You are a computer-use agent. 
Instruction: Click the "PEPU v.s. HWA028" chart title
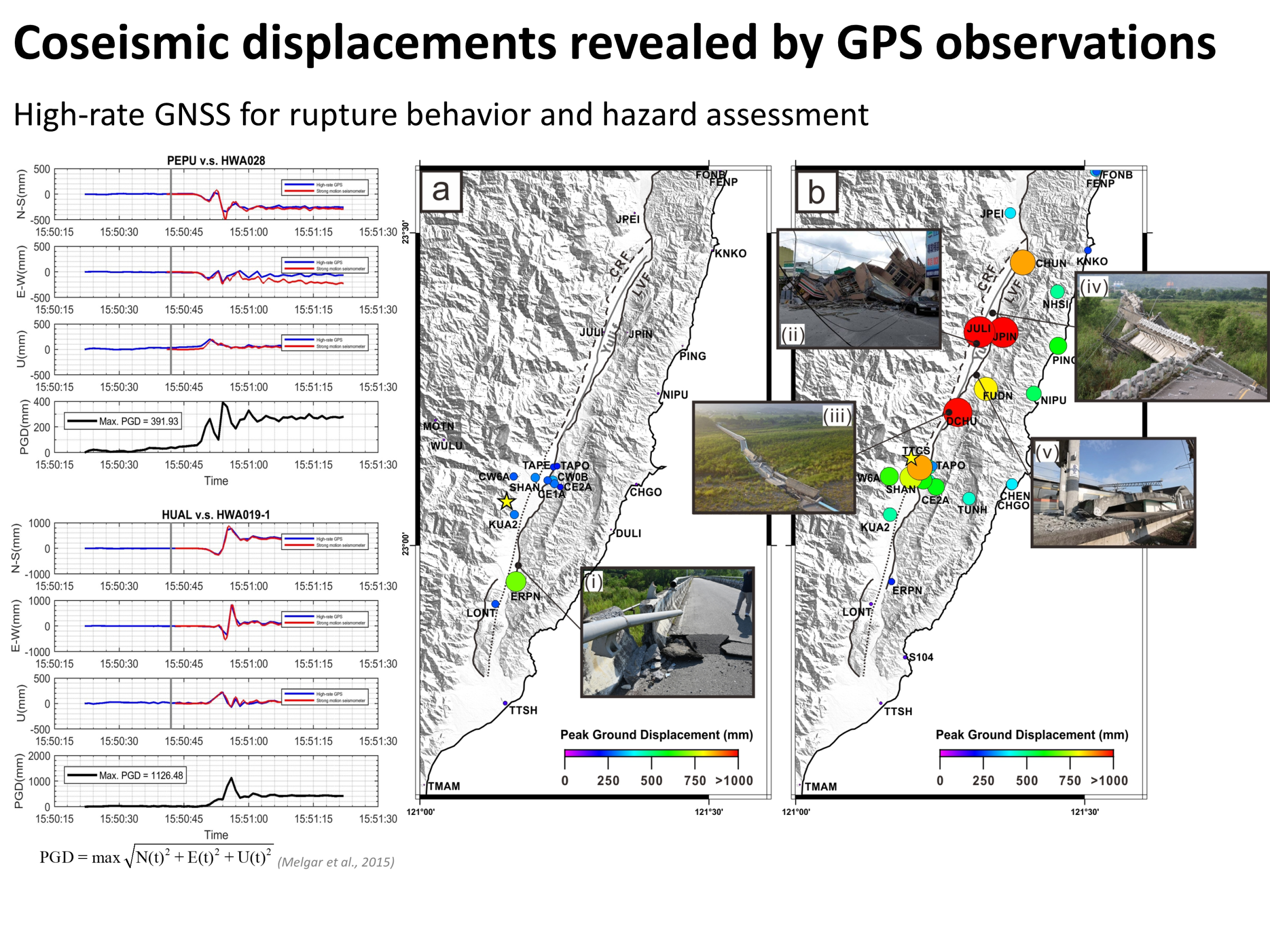216,161
